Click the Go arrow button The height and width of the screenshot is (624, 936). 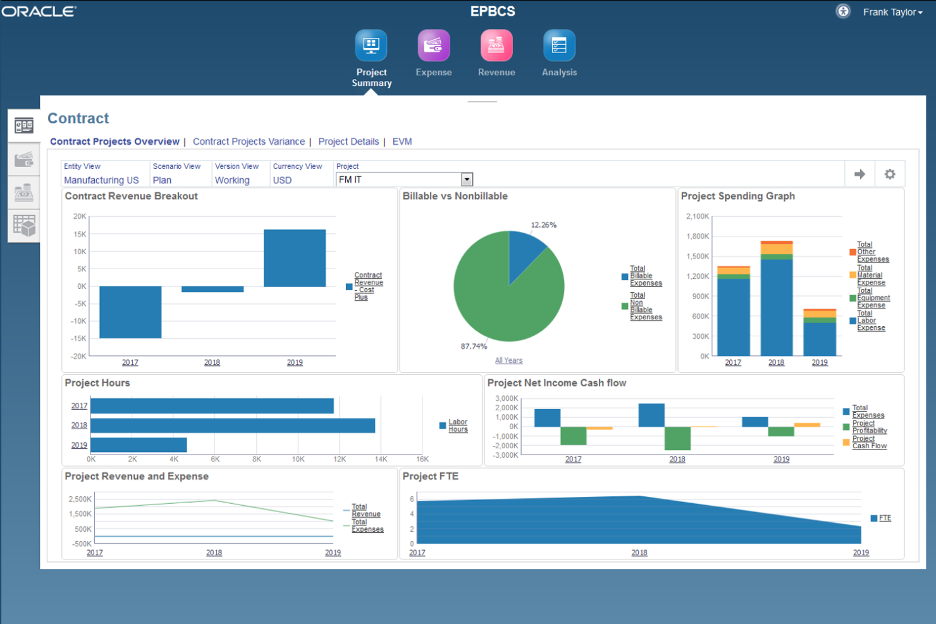tap(860, 174)
